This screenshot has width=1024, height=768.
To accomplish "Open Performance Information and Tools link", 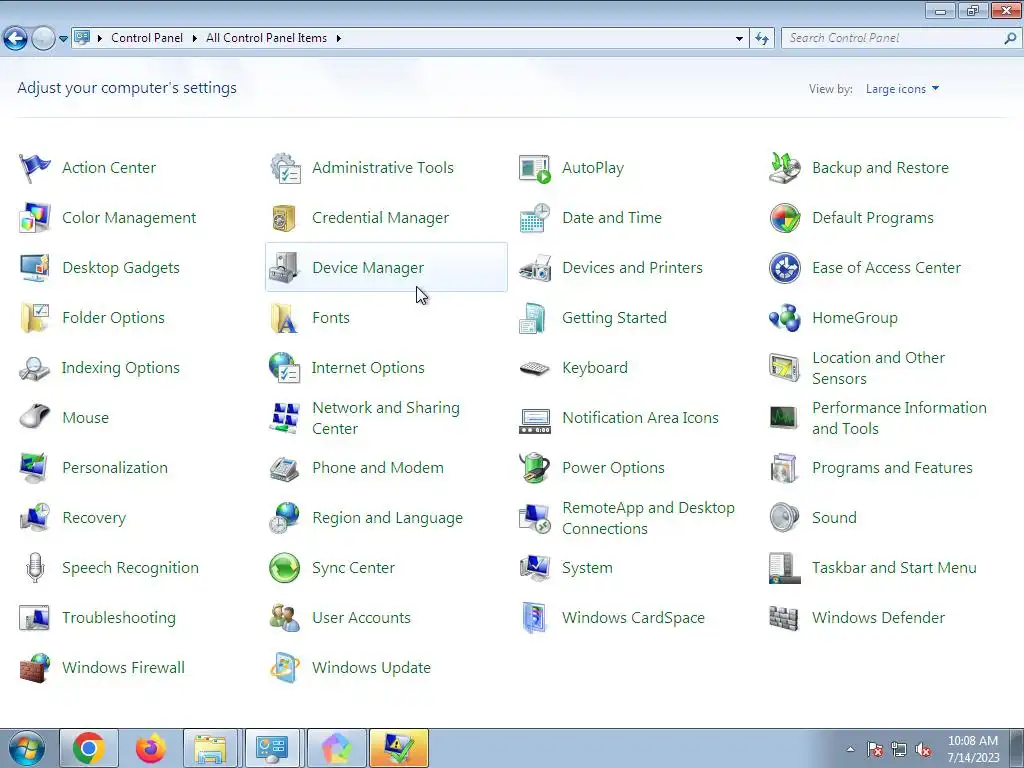I will 899,418.
